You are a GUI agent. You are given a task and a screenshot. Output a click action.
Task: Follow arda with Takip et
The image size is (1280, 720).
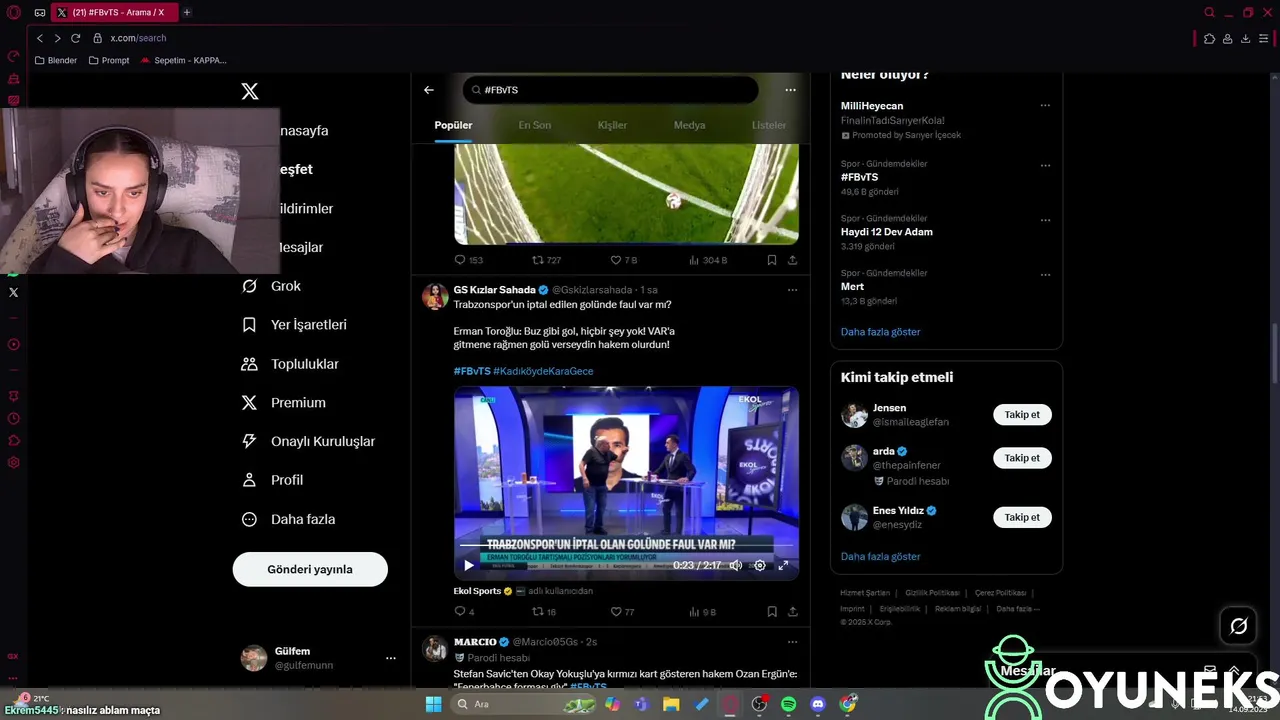[x=1022, y=458]
